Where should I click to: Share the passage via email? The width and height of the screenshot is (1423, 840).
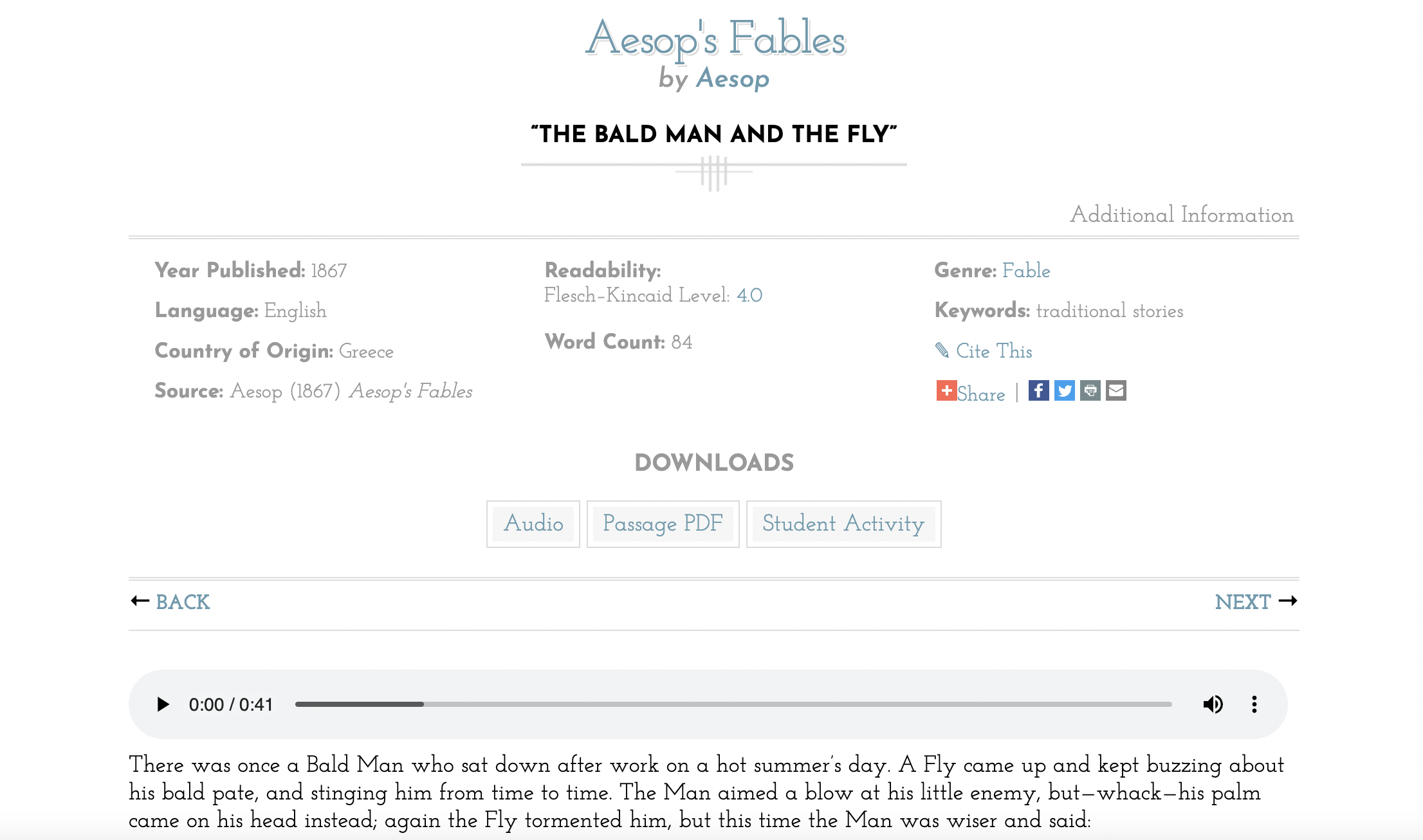(x=1116, y=390)
